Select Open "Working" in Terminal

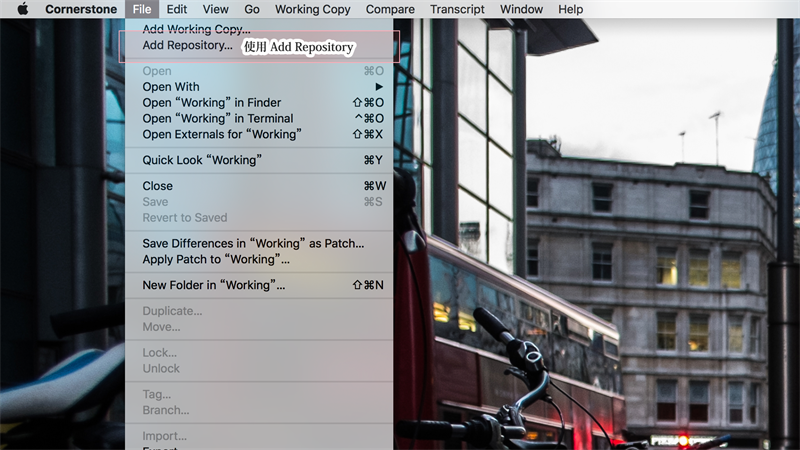(x=218, y=119)
